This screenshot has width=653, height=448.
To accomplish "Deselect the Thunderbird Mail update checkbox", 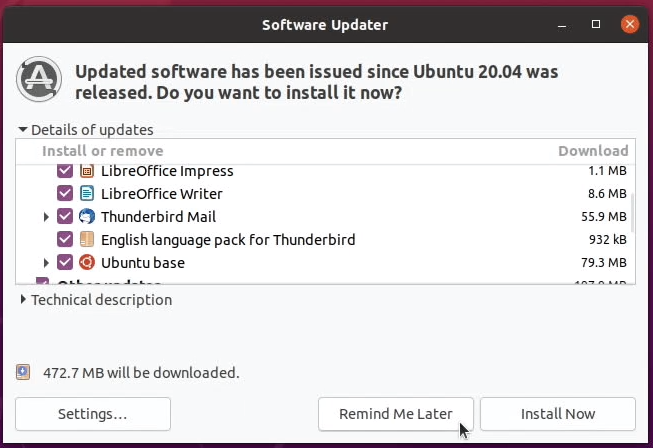I will pyautogui.click(x=65, y=216).
